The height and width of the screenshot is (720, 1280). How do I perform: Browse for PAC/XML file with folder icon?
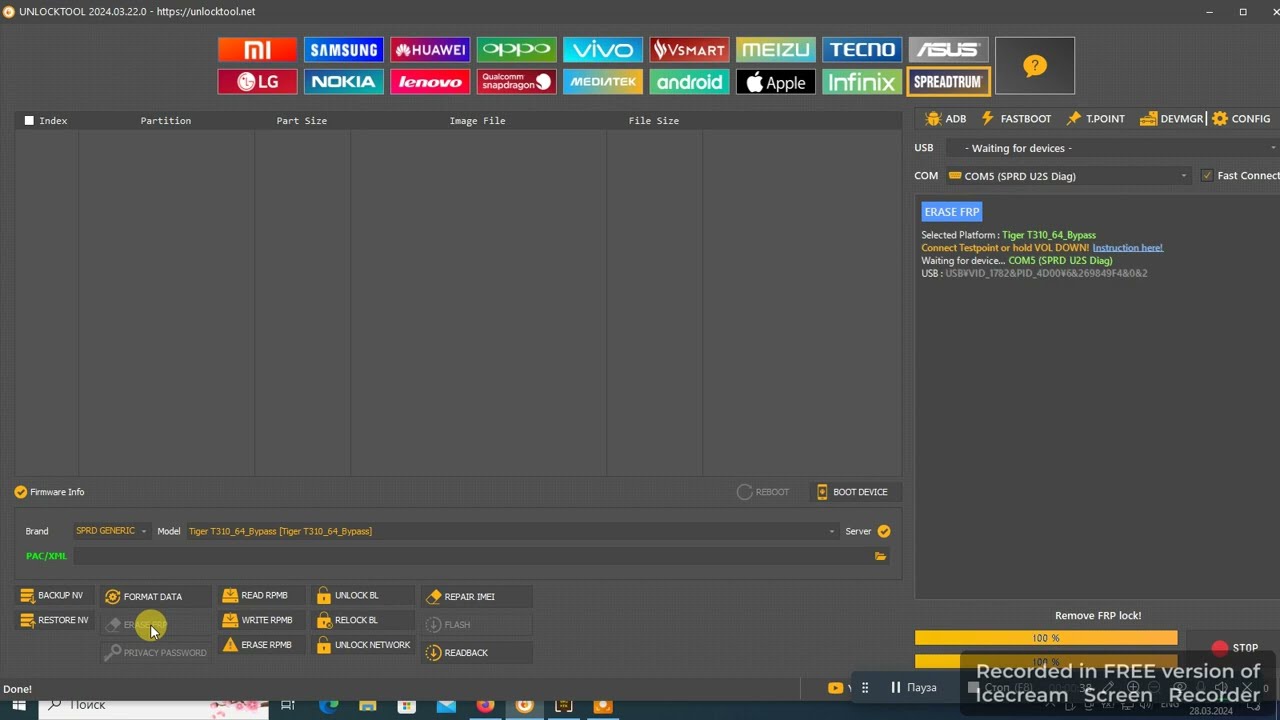pyautogui.click(x=880, y=556)
